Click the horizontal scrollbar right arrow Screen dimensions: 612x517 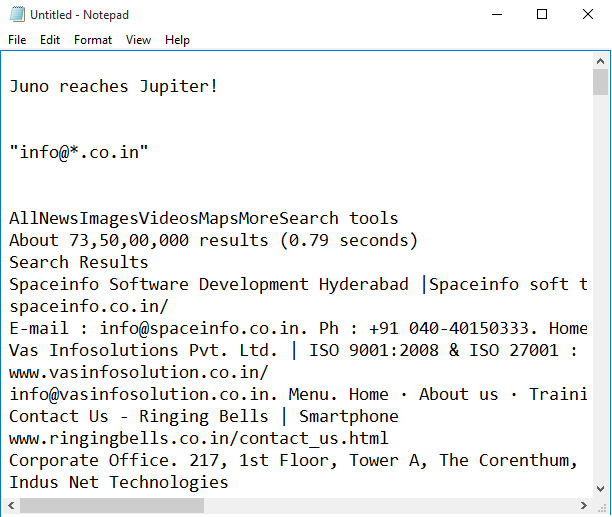(584, 506)
